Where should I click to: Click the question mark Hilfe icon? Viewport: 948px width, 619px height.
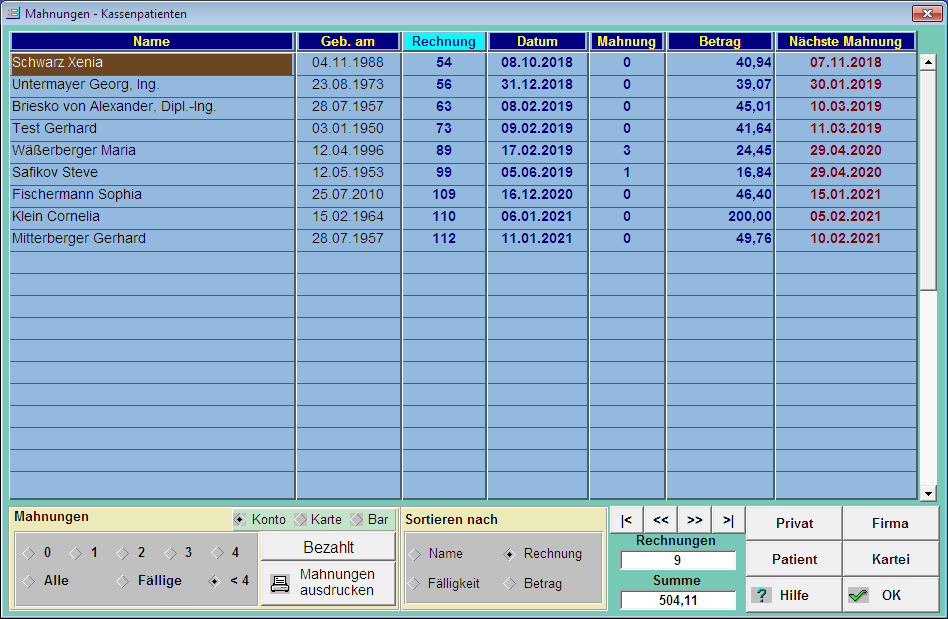[762, 595]
